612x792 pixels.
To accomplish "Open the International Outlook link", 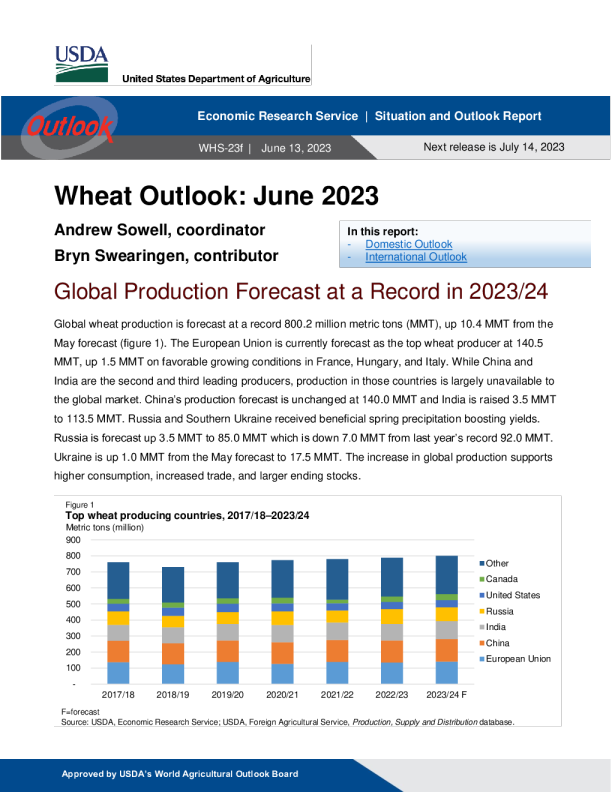I will pyautogui.click(x=415, y=257).
